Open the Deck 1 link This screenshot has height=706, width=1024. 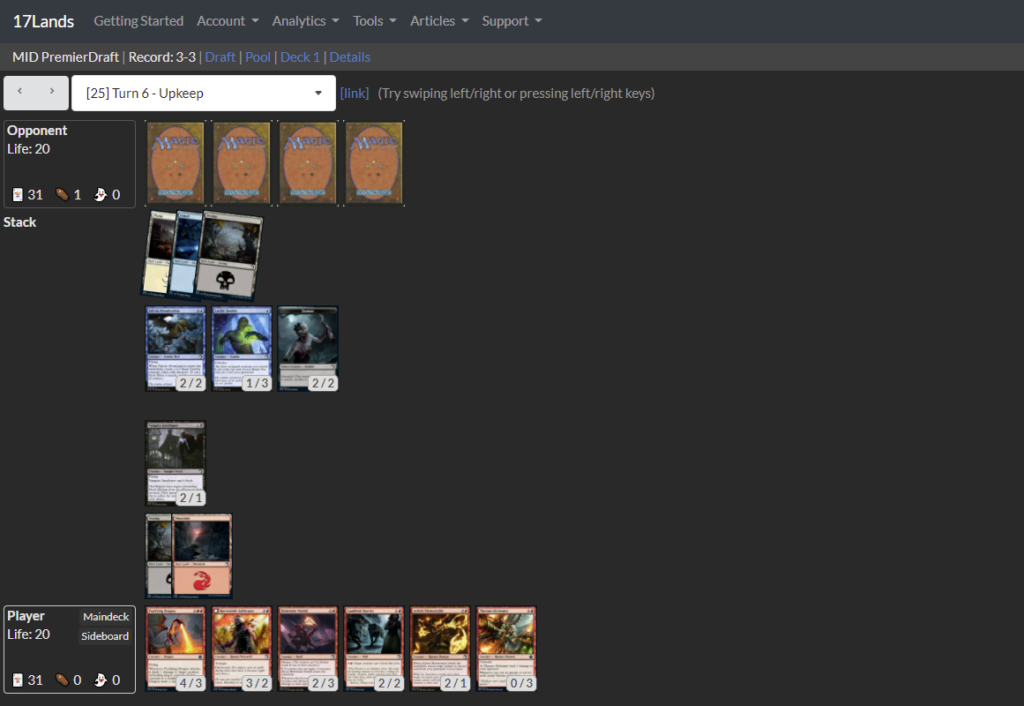click(x=300, y=57)
